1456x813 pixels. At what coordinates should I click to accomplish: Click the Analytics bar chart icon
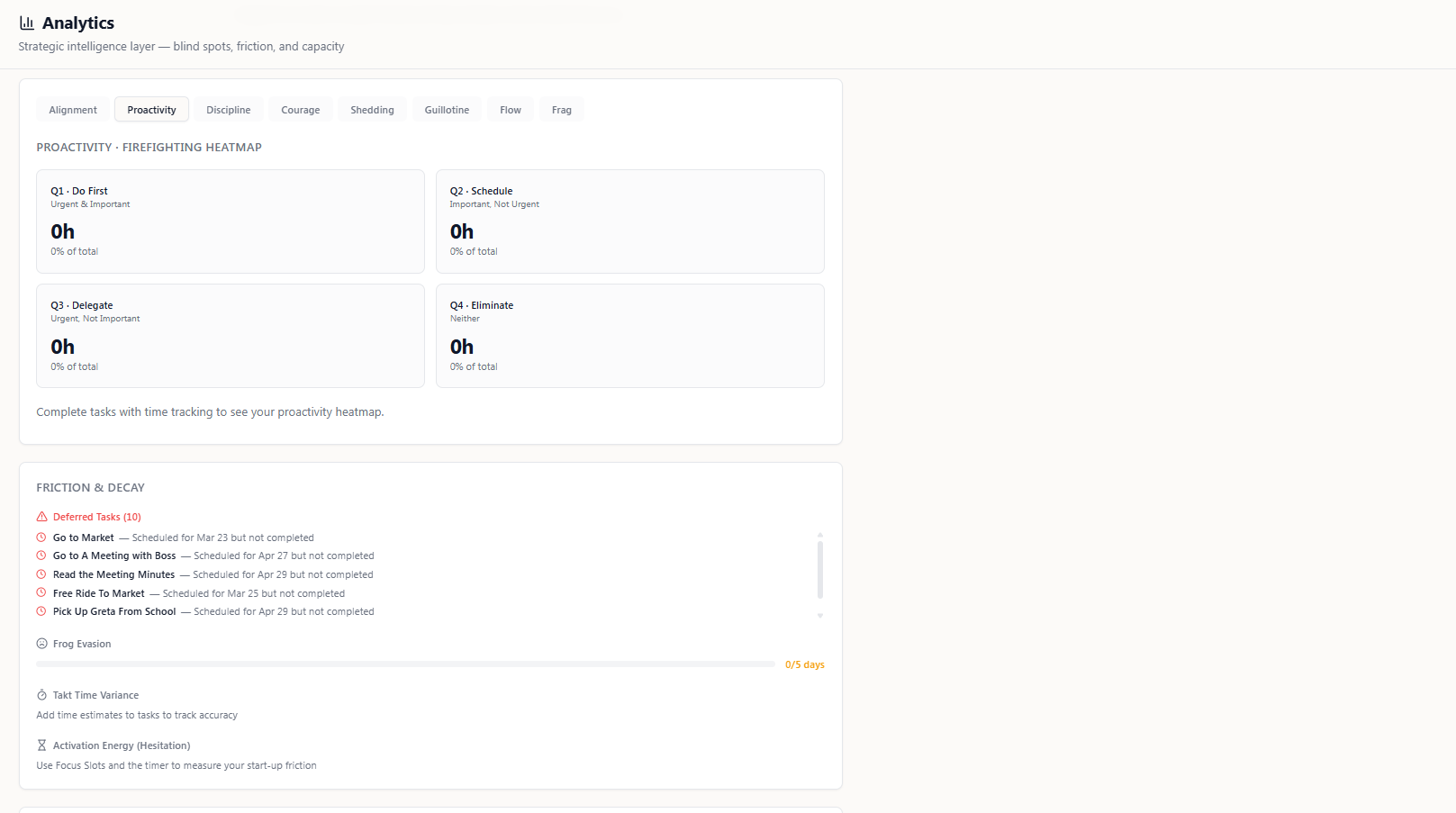27,23
